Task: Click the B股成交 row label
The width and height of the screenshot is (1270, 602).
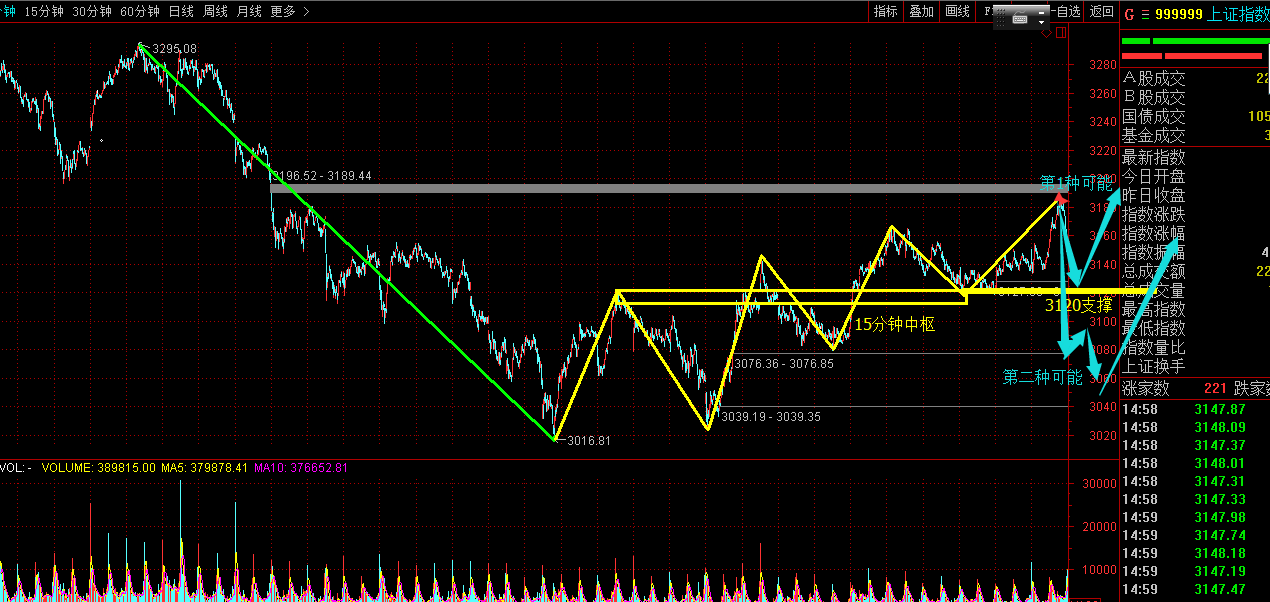Action: 1154,97
